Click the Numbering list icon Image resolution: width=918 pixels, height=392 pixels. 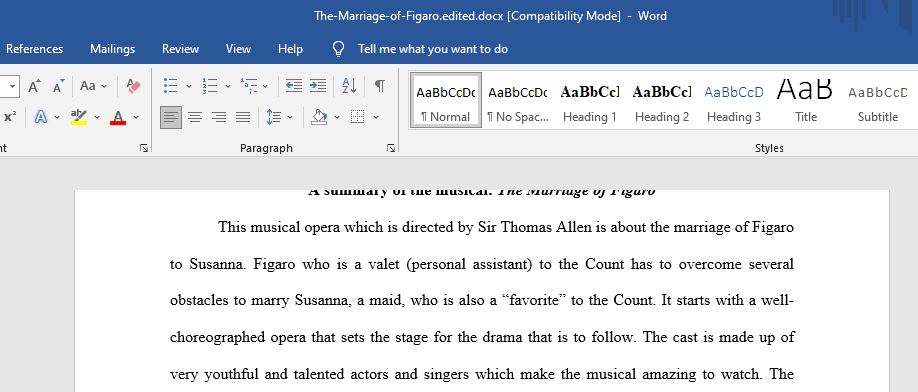(210, 86)
